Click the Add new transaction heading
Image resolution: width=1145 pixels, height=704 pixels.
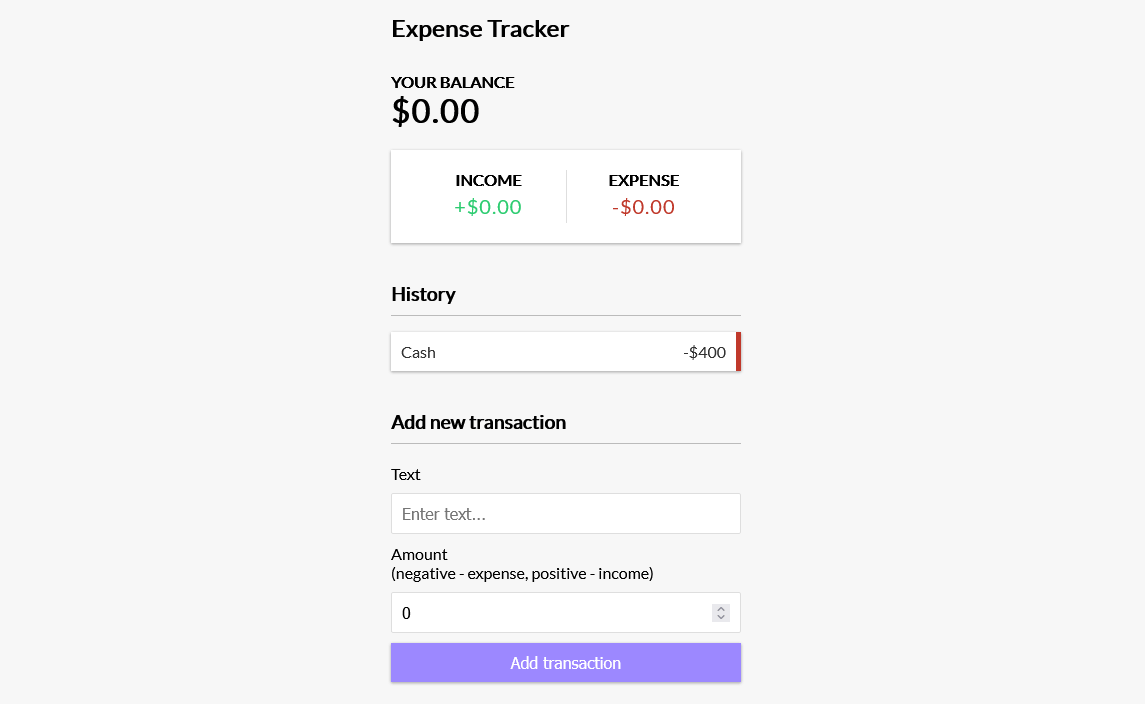pos(478,422)
